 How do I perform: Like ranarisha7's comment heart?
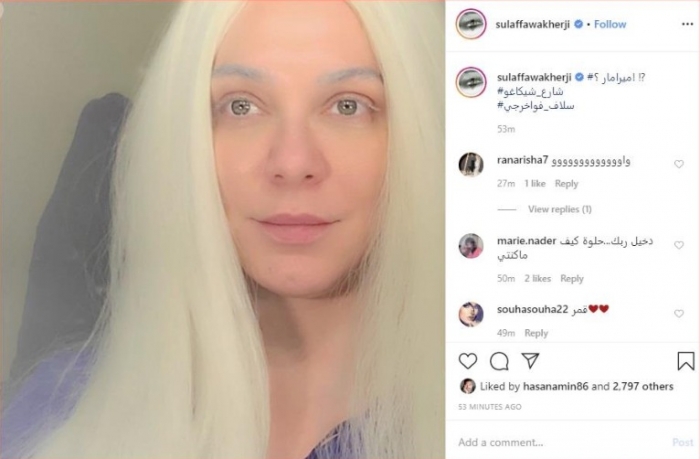[679, 164]
